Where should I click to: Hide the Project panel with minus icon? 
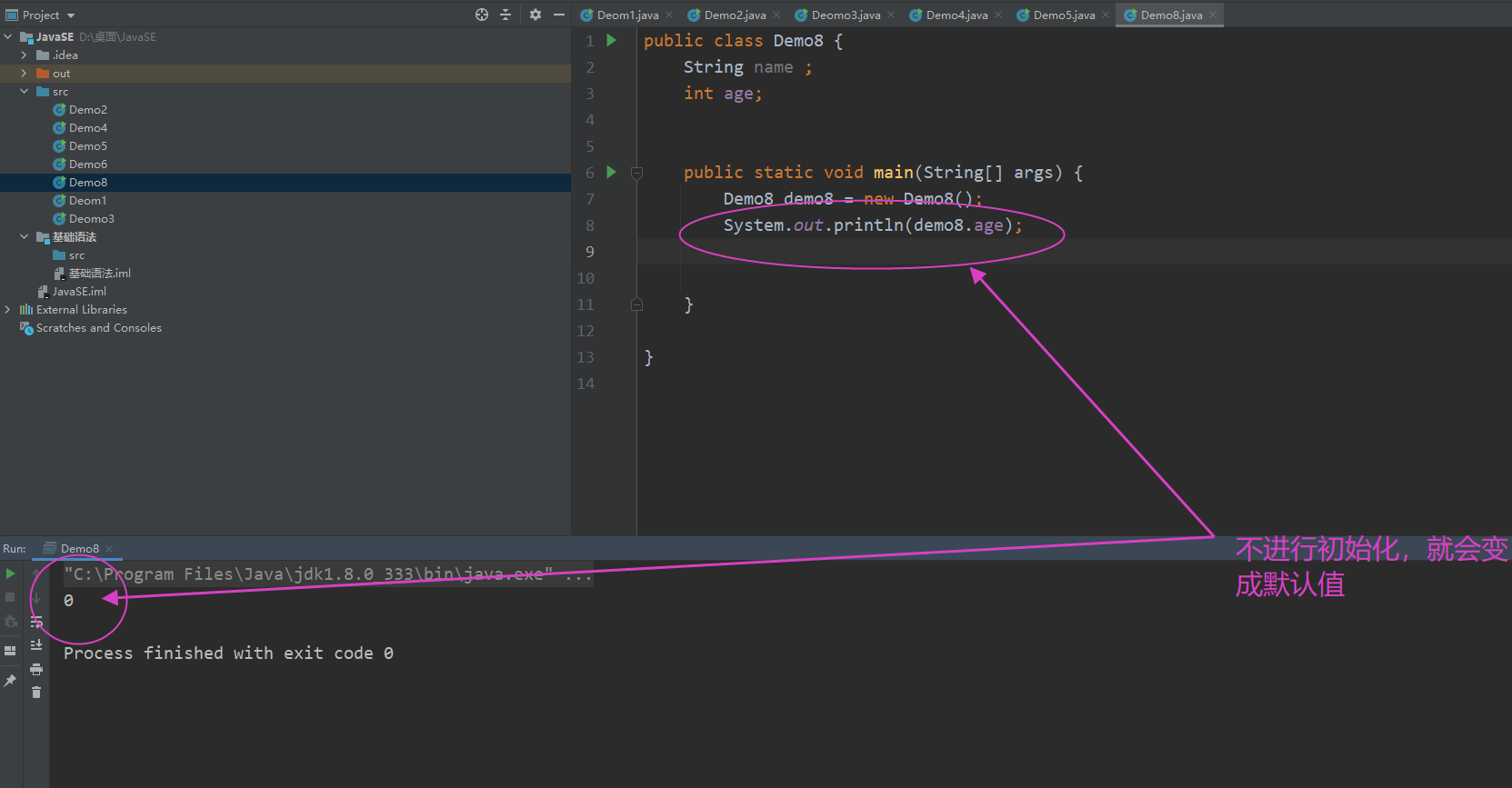tap(559, 15)
